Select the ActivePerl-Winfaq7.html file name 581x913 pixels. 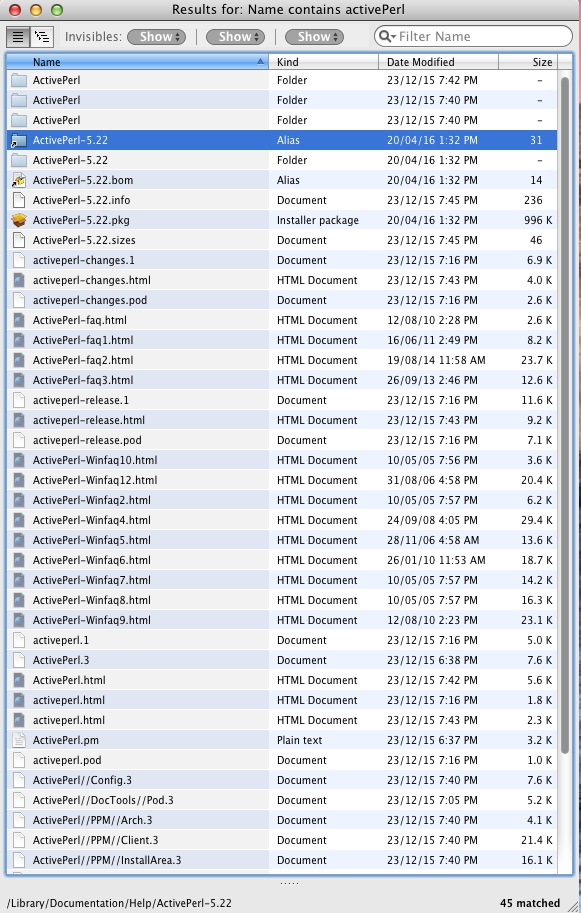tap(91, 580)
